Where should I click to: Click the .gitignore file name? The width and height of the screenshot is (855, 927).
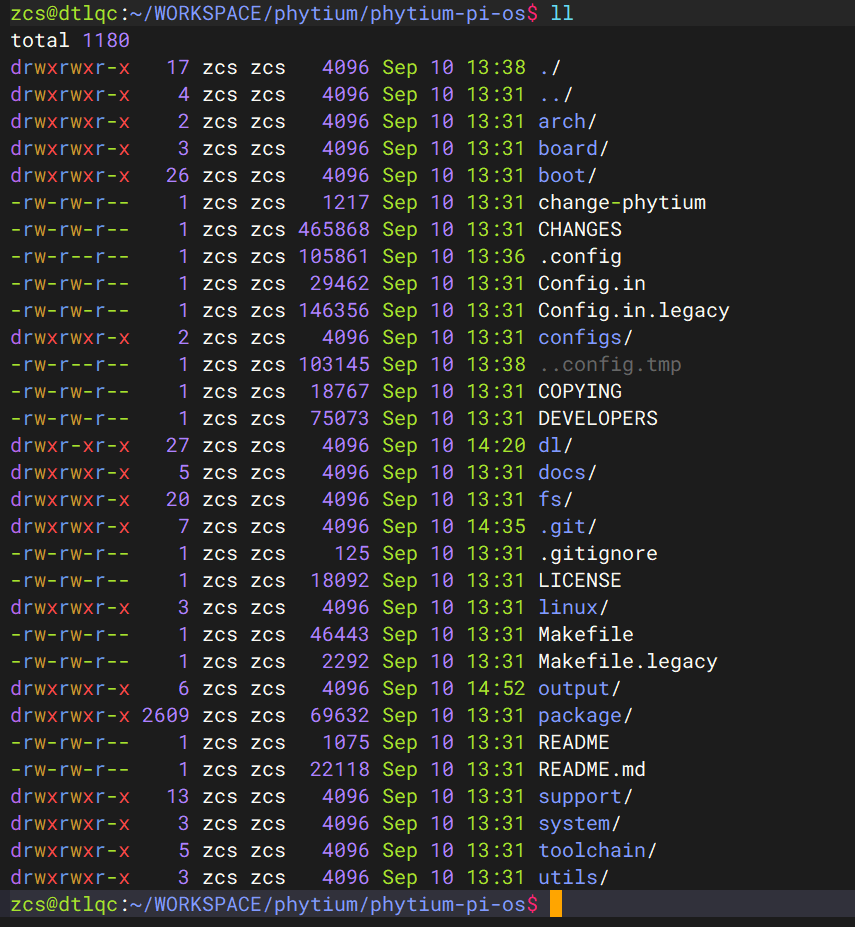point(597,553)
